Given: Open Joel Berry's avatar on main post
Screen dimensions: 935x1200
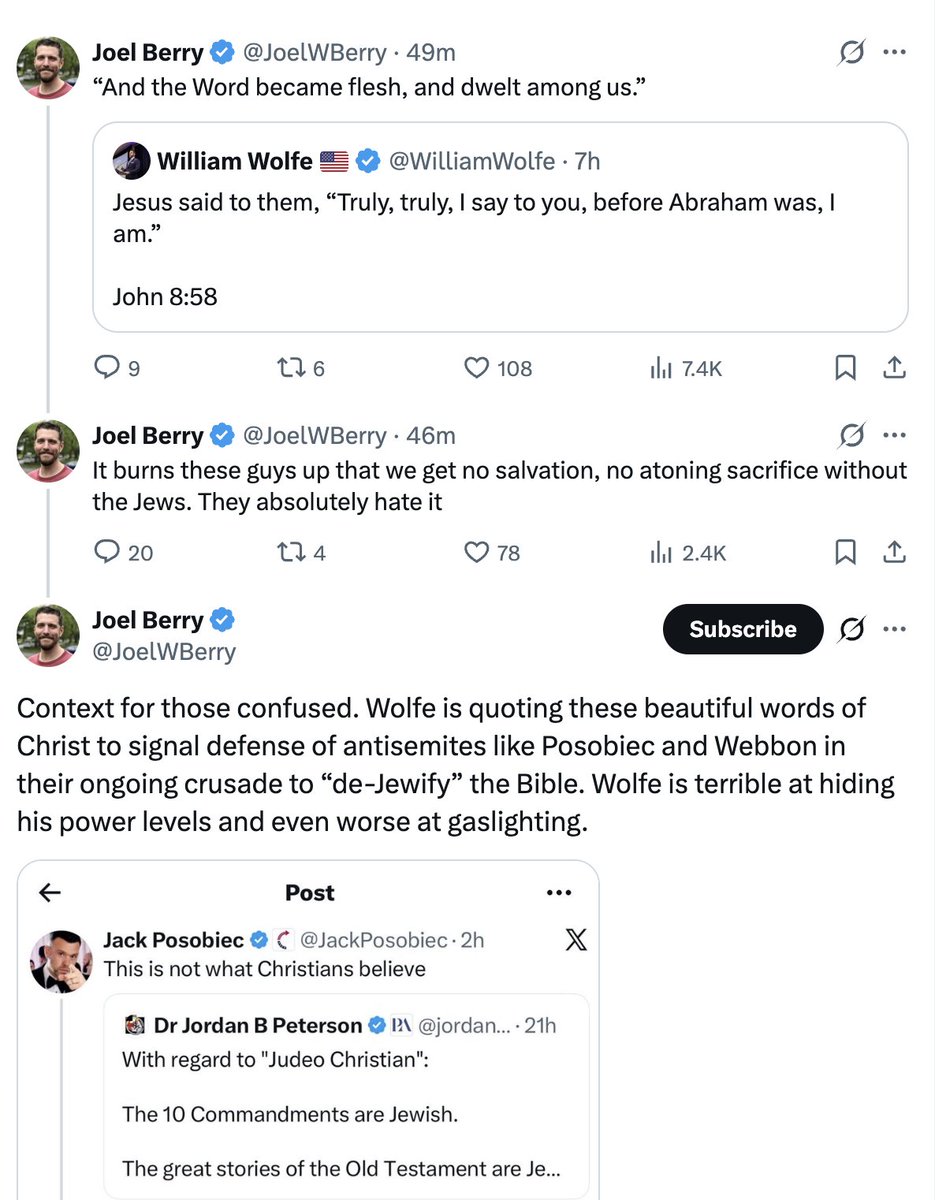Looking at the screenshot, I should 47,635.
